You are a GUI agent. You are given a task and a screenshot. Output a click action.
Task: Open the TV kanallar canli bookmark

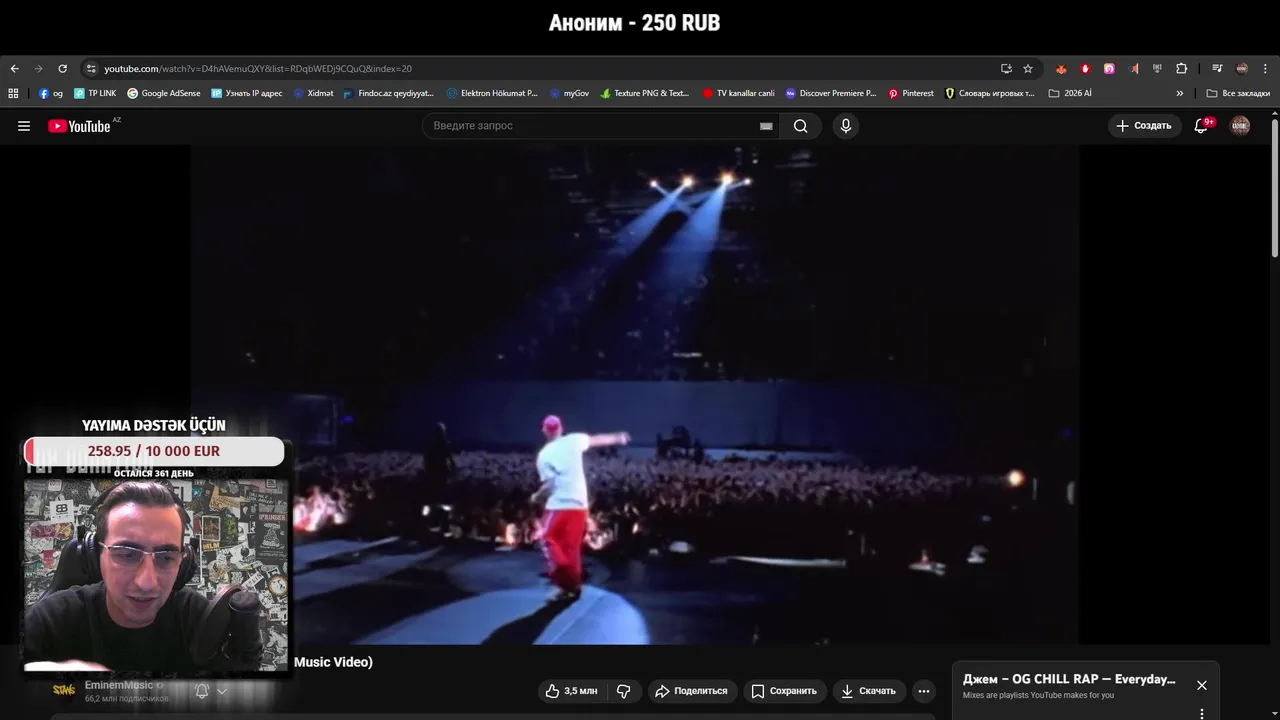(x=738, y=93)
